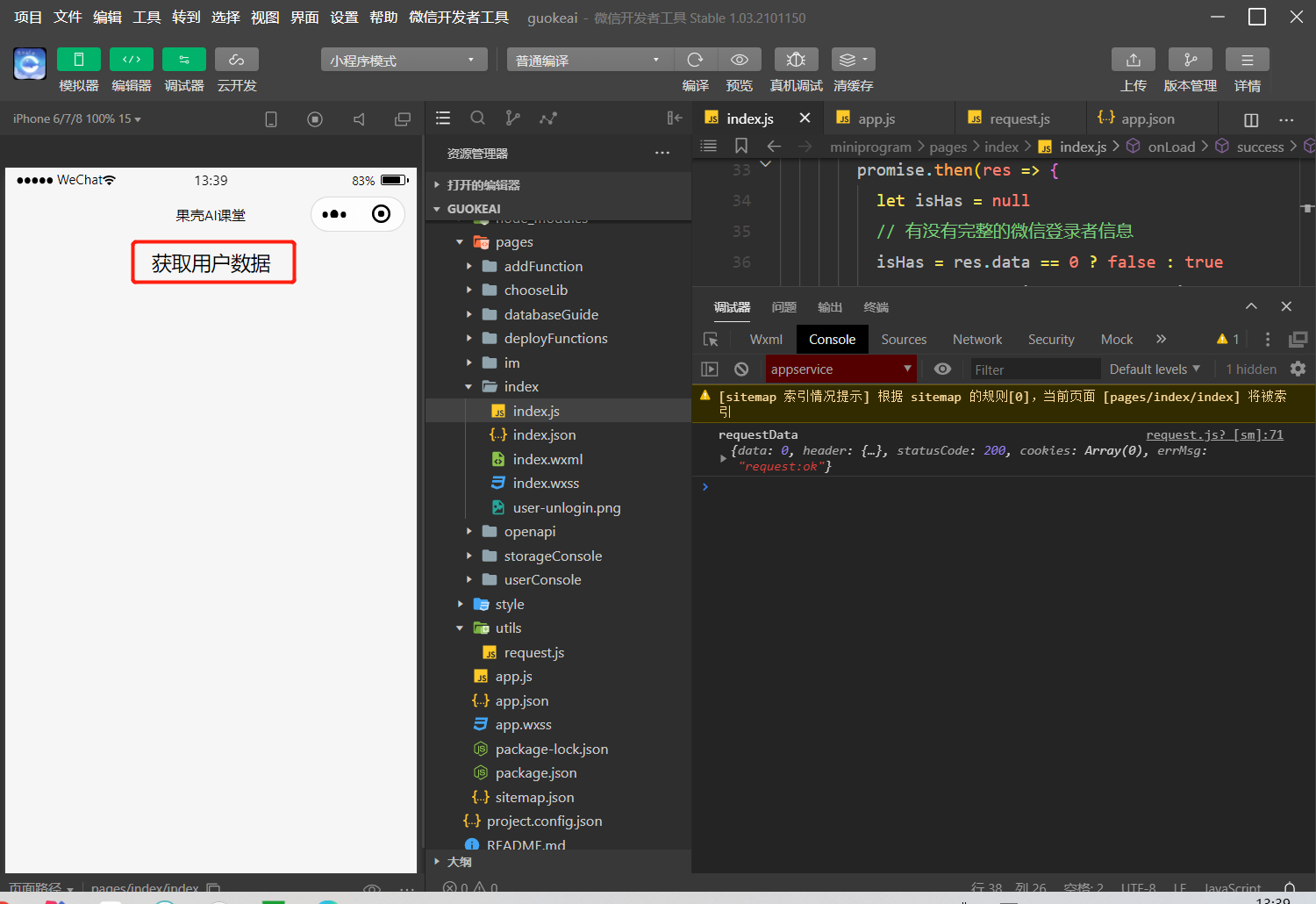Open the Default levels dropdown
The width and height of the screenshot is (1316, 904).
(x=1155, y=369)
